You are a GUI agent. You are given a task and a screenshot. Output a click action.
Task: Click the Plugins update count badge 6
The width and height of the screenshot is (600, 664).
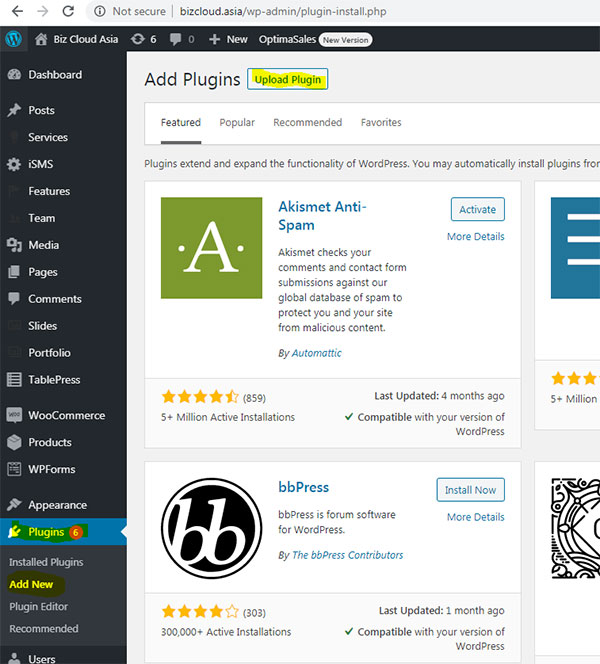[76, 532]
